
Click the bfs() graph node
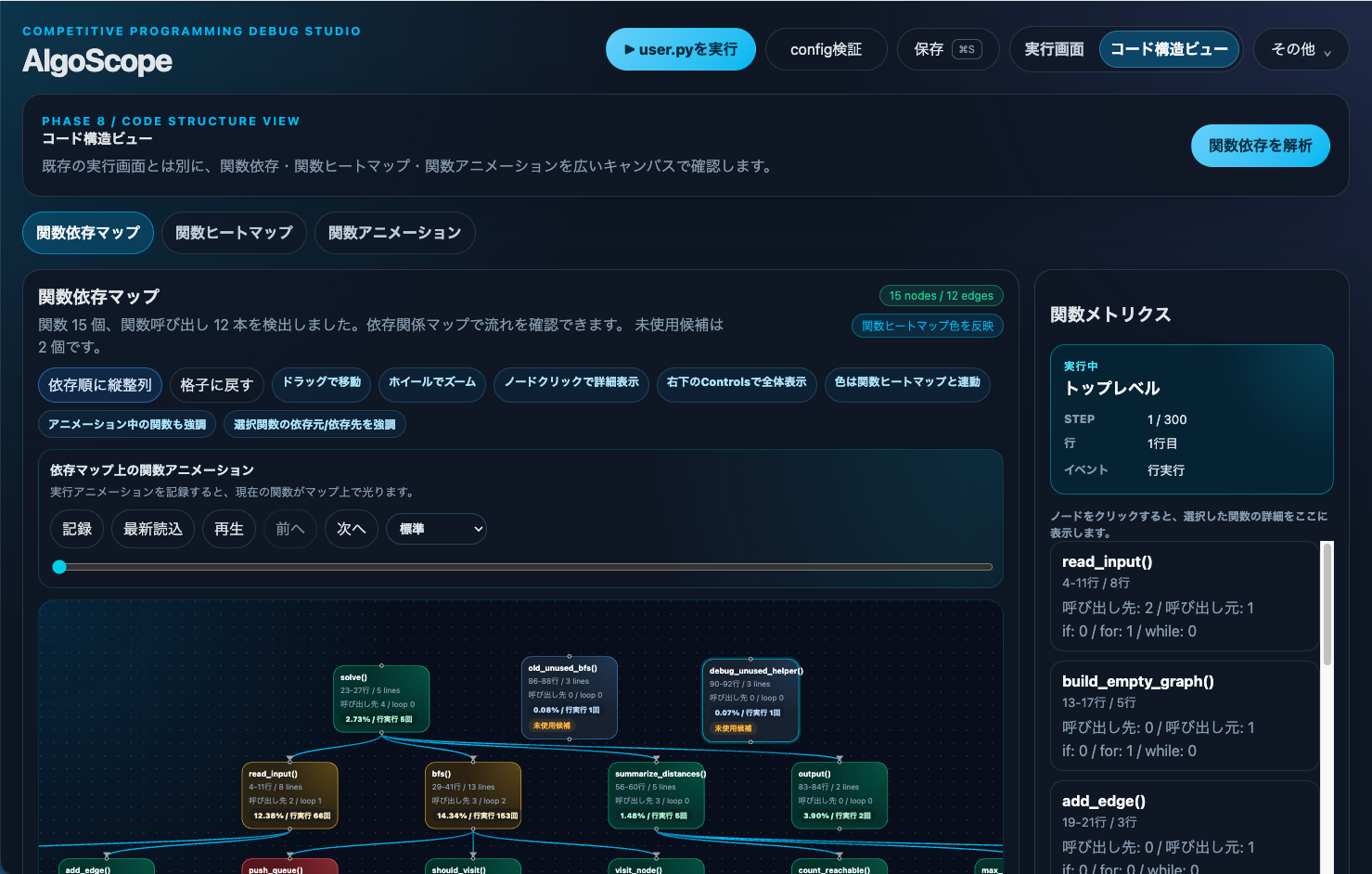[473, 796]
